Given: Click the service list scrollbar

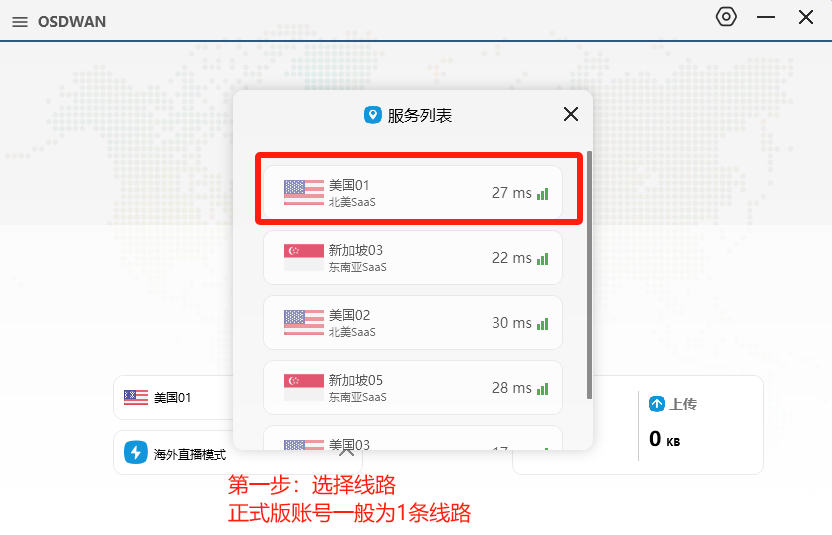Looking at the screenshot, I should [589, 275].
